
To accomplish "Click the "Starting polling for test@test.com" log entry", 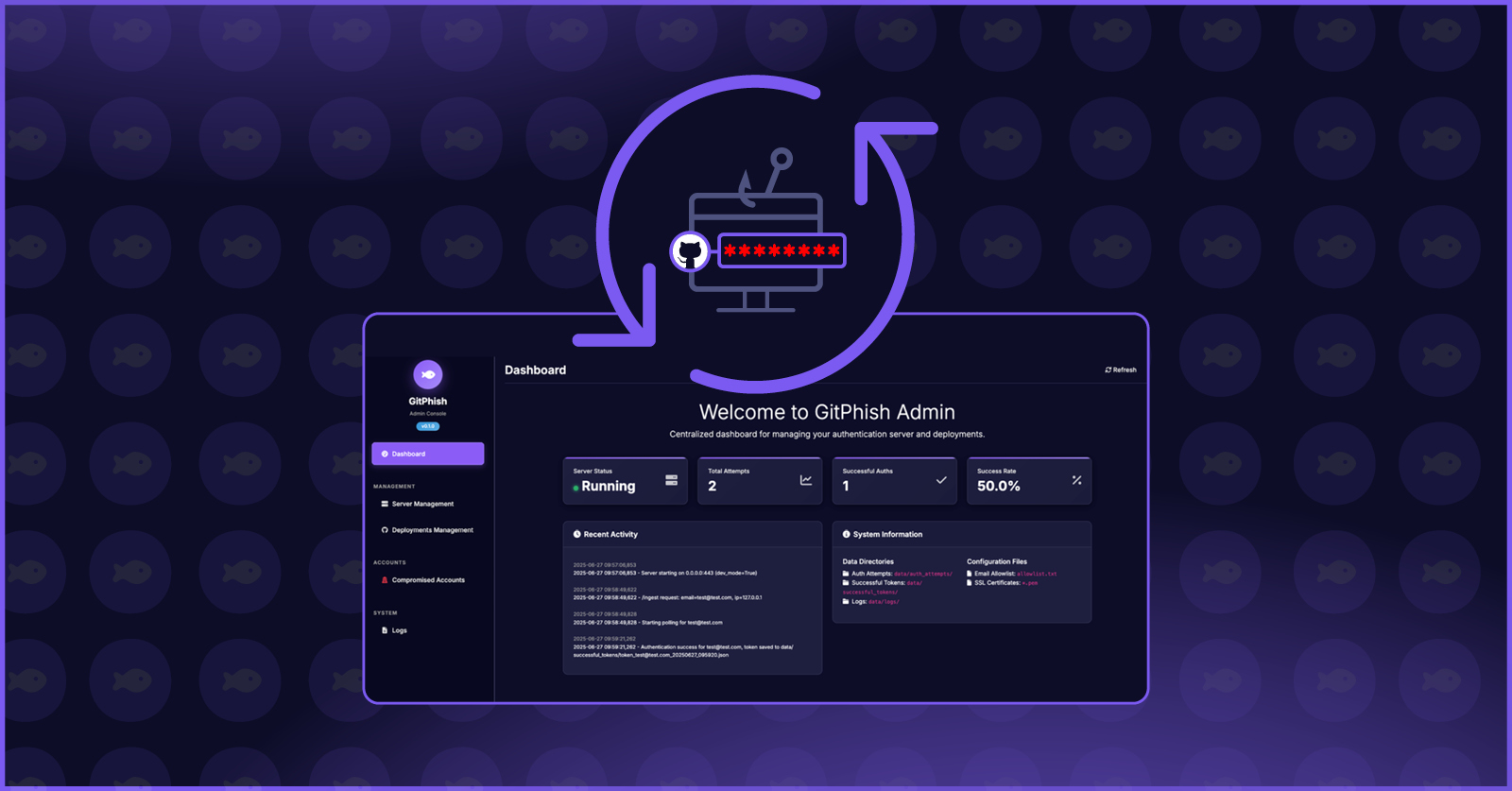I will coord(647,622).
